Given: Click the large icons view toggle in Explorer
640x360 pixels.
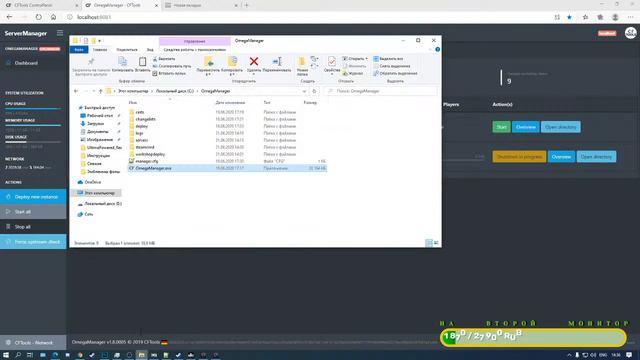Looking at the screenshot, I should click(x=436, y=243).
